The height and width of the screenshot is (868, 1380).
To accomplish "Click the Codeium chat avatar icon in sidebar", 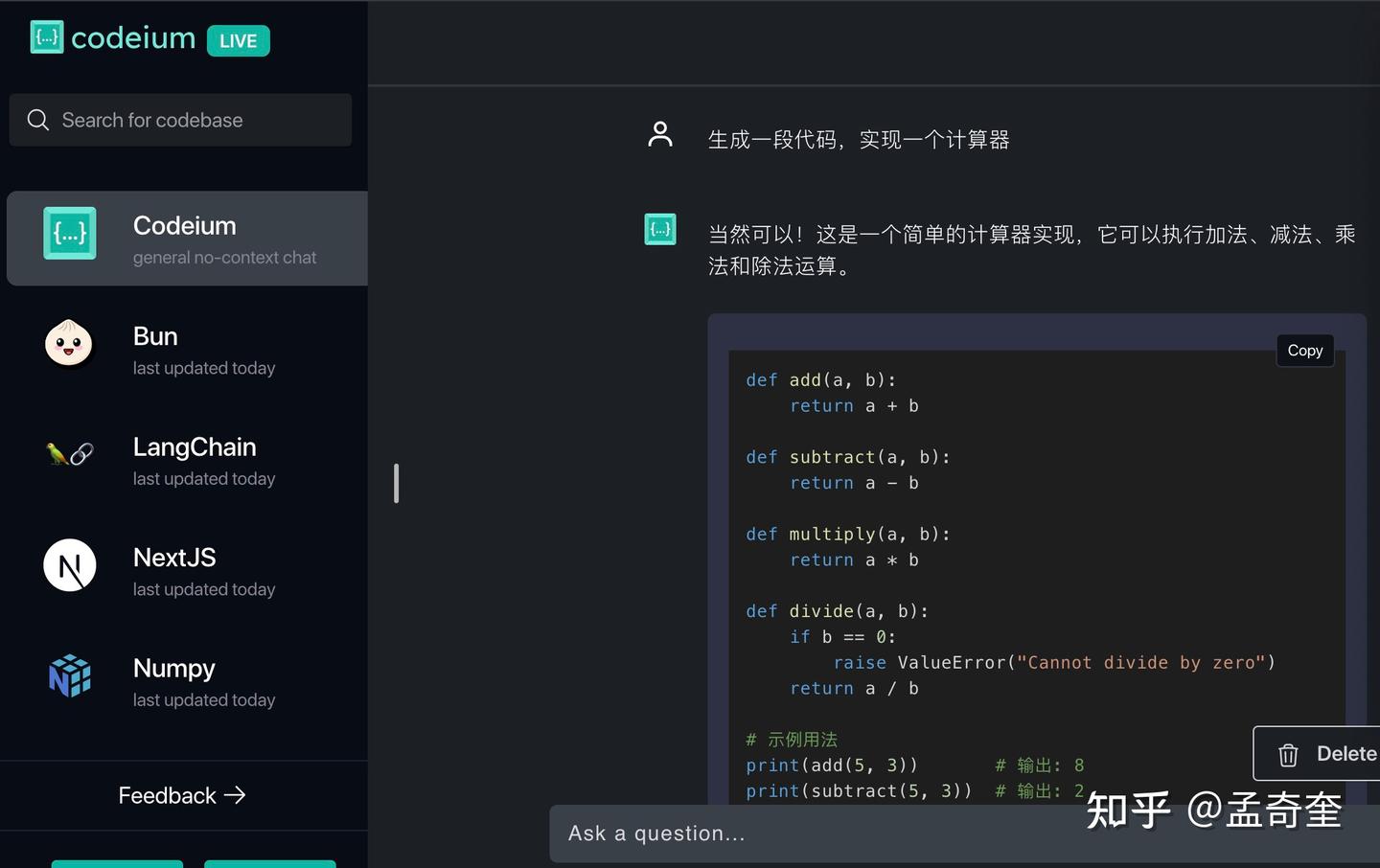I will pos(70,233).
